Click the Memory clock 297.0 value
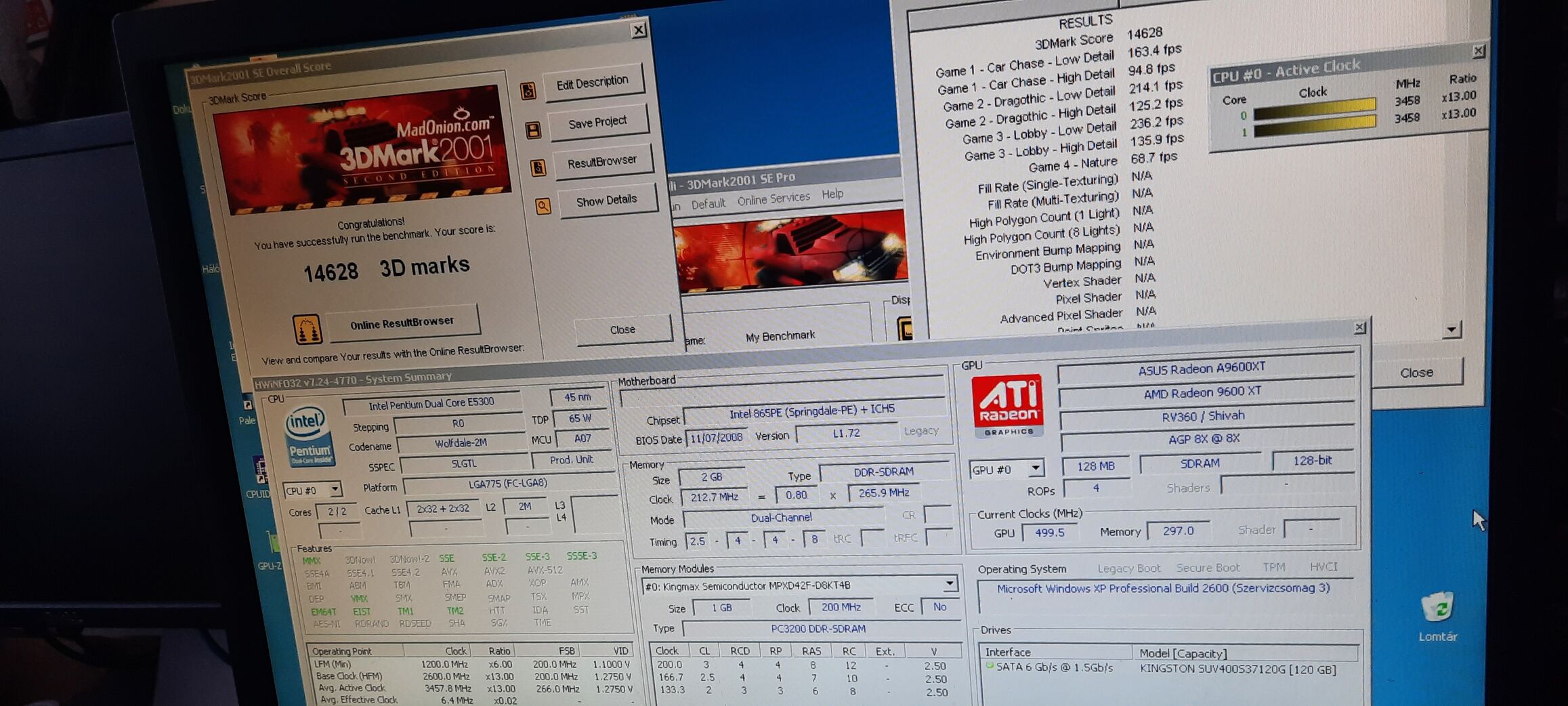The width and height of the screenshot is (1568, 706). [1178, 531]
